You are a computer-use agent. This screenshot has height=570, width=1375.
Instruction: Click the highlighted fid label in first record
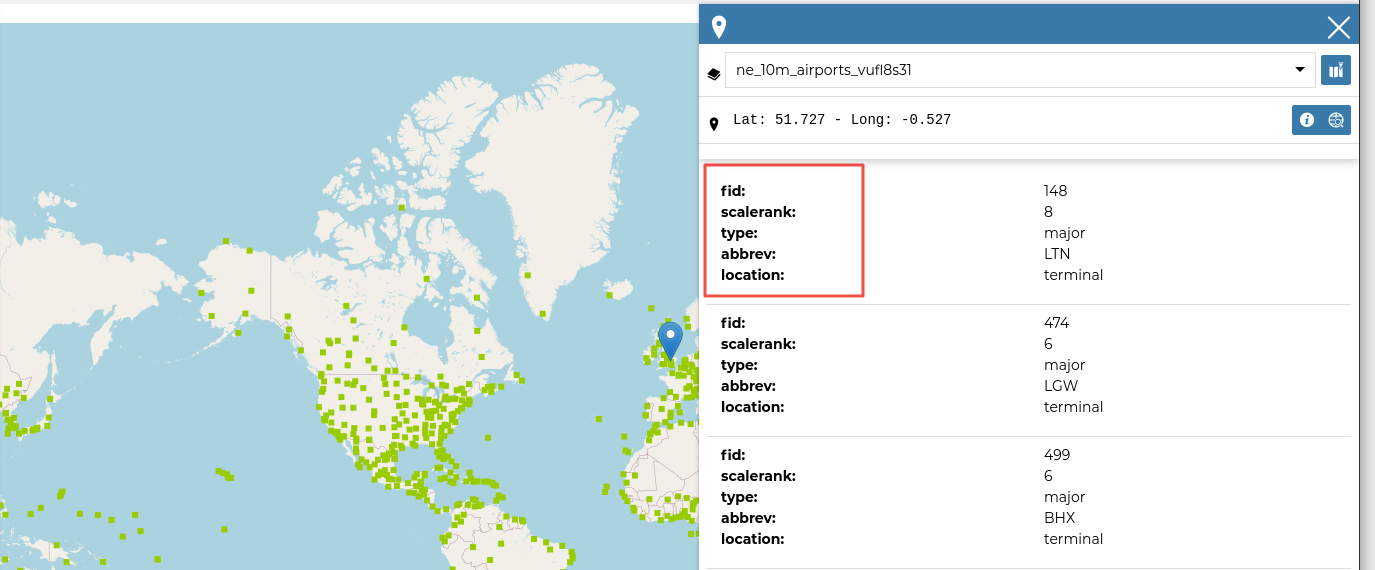pos(733,191)
